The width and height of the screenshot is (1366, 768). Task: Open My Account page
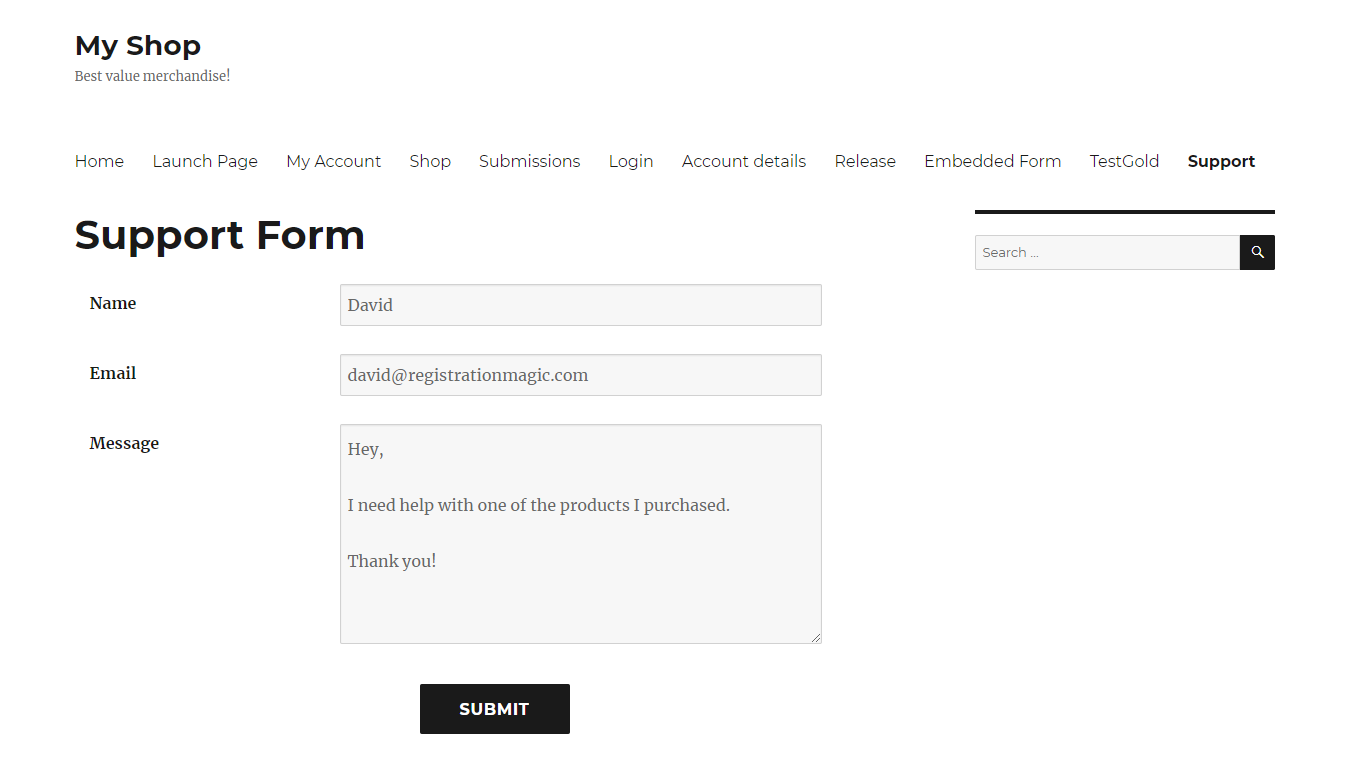tap(333, 161)
